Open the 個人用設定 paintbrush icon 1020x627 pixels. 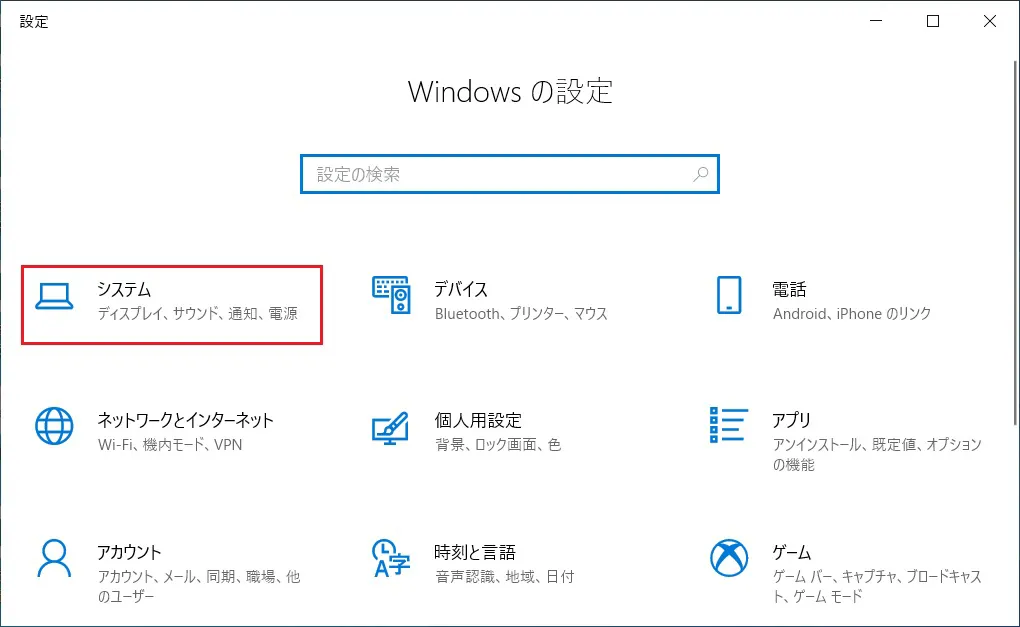click(x=390, y=428)
